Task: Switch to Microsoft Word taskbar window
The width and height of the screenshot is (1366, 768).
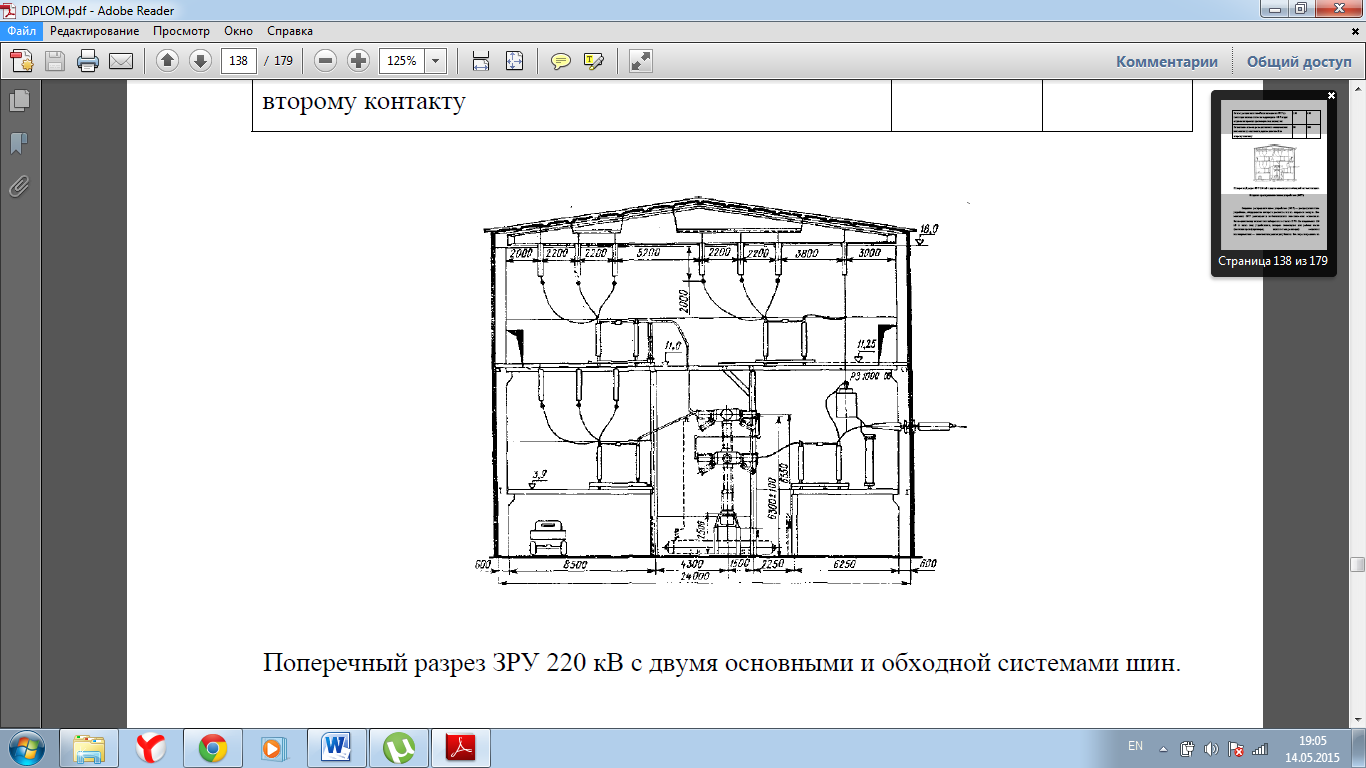Action: point(339,748)
